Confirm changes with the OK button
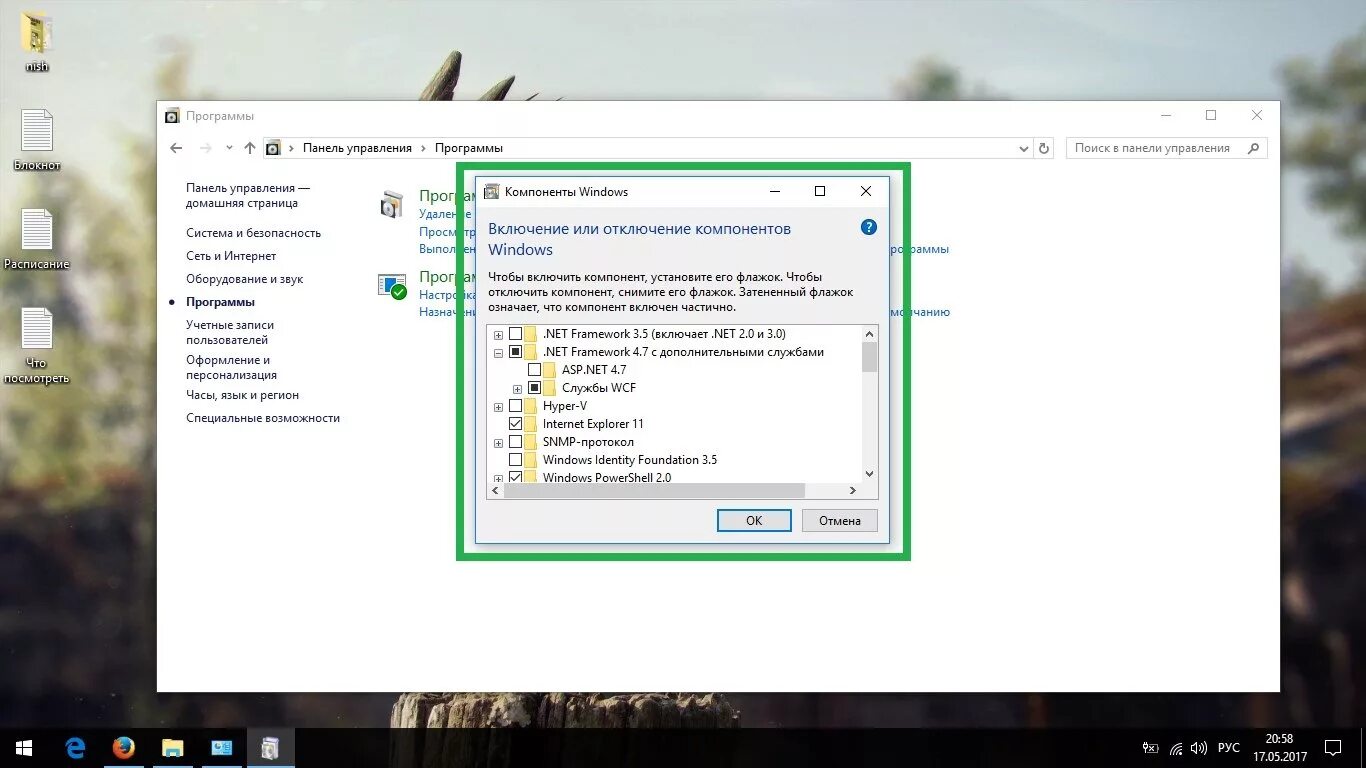Viewport: 1366px width, 768px height. pos(754,520)
